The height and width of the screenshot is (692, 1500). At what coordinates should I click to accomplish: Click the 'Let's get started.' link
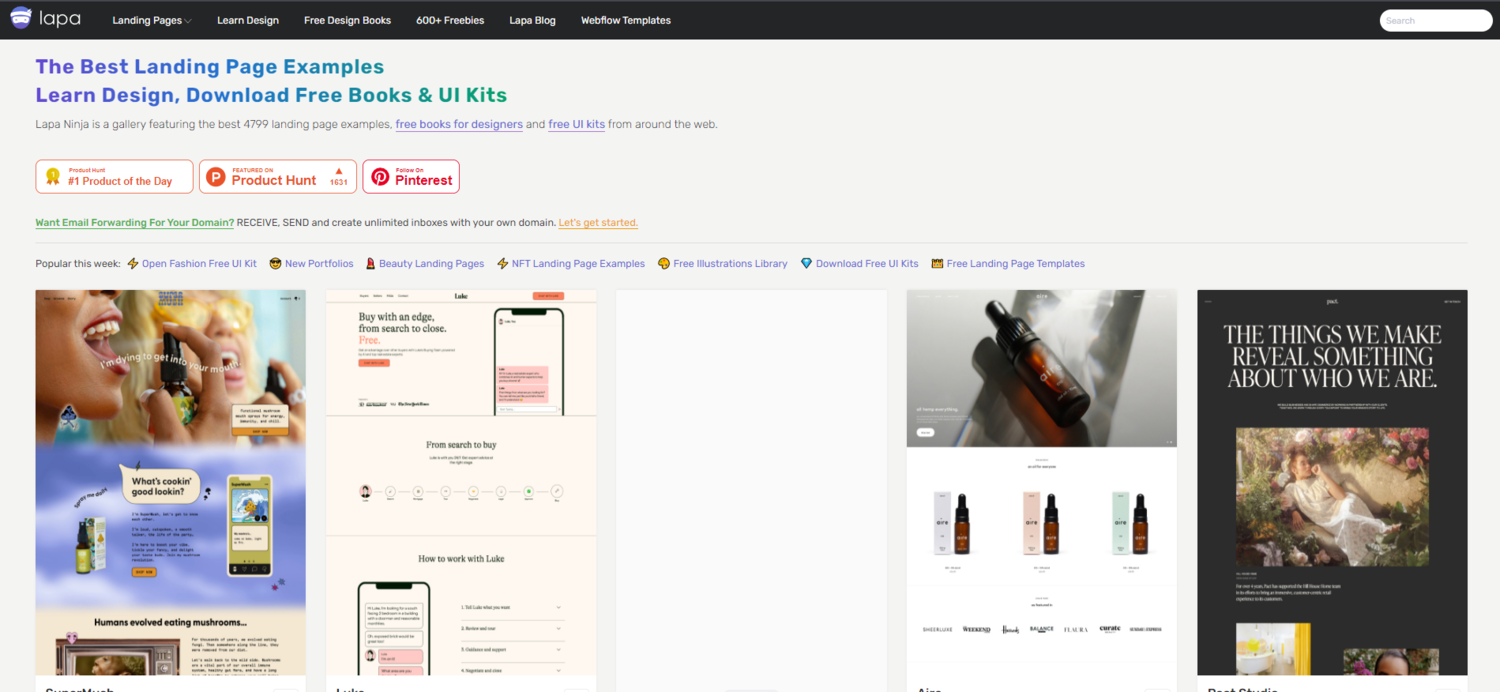click(598, 222)
